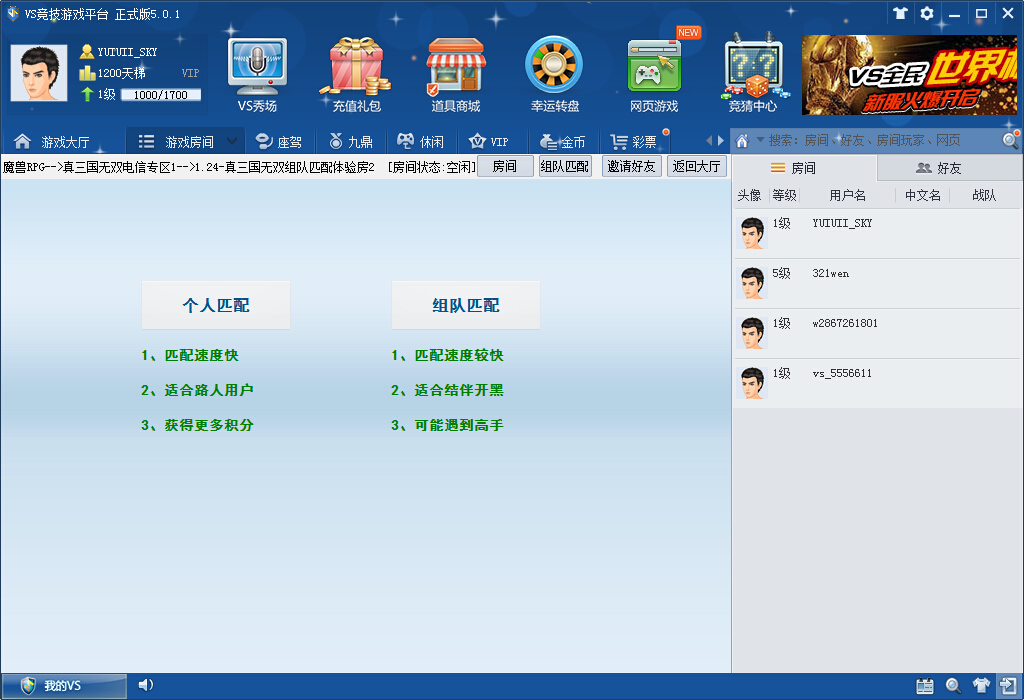This screenshot has width=1024, height=700.
Task: Click the home icon beside search box
Action: [x=742, y=140]
